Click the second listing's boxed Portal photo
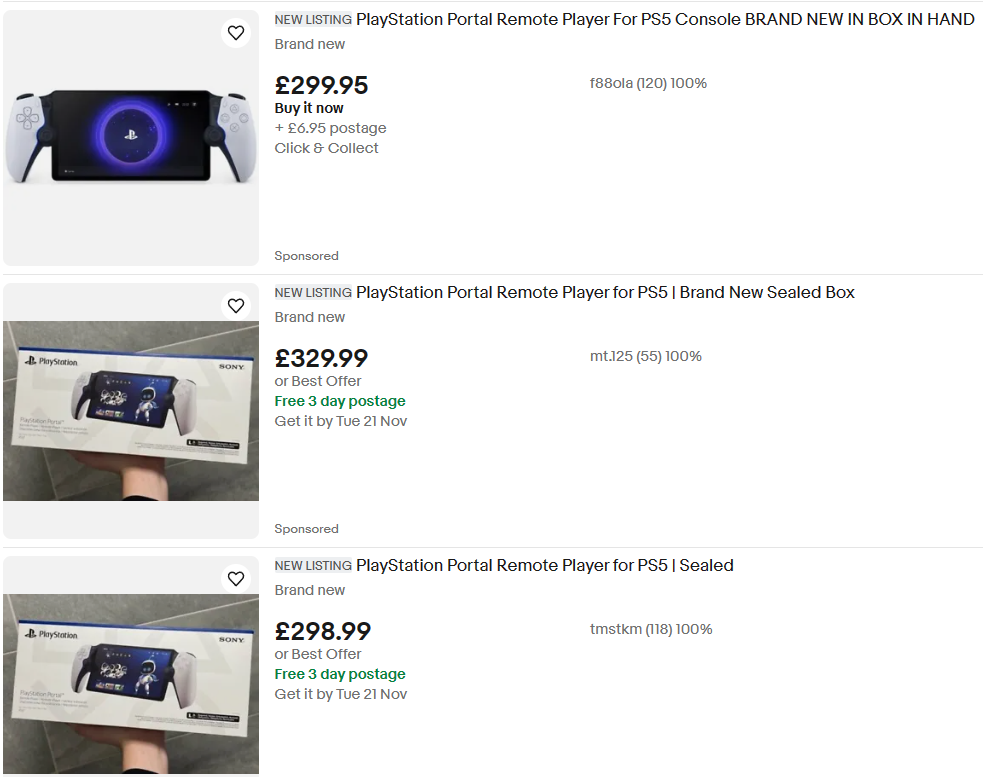The image size is (983, 777). (131, 410)
